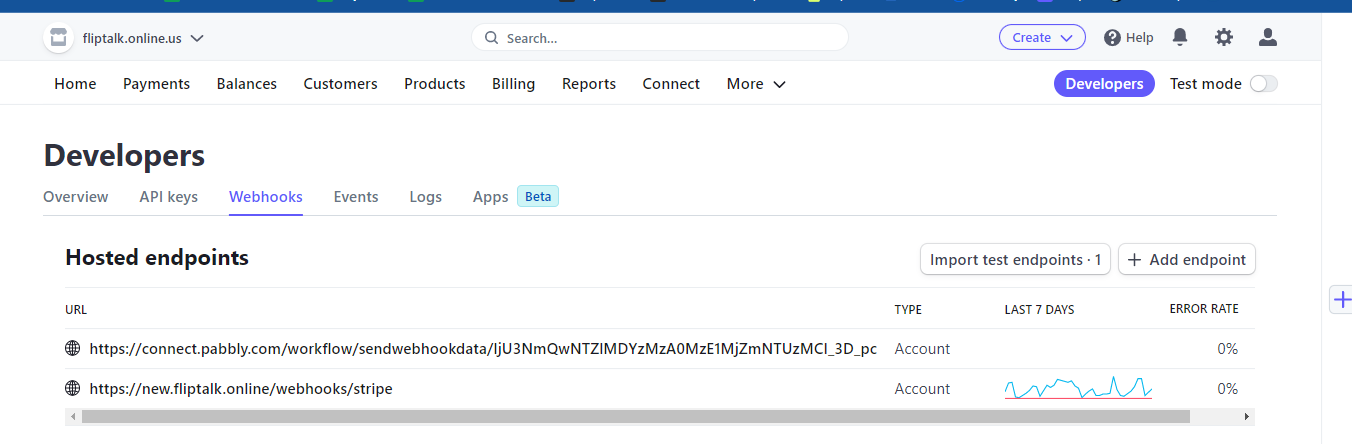The image size is (1352, 444).
Task: Open Reports in the navigation
Action: click(588, 84)
